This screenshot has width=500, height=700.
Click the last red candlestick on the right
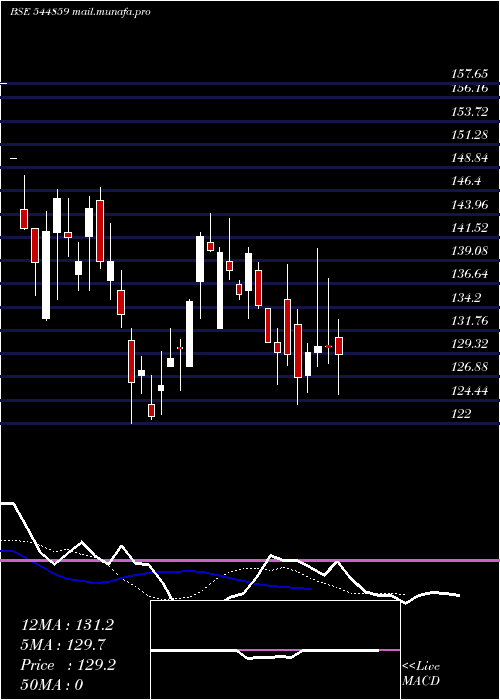coord(339,346)
